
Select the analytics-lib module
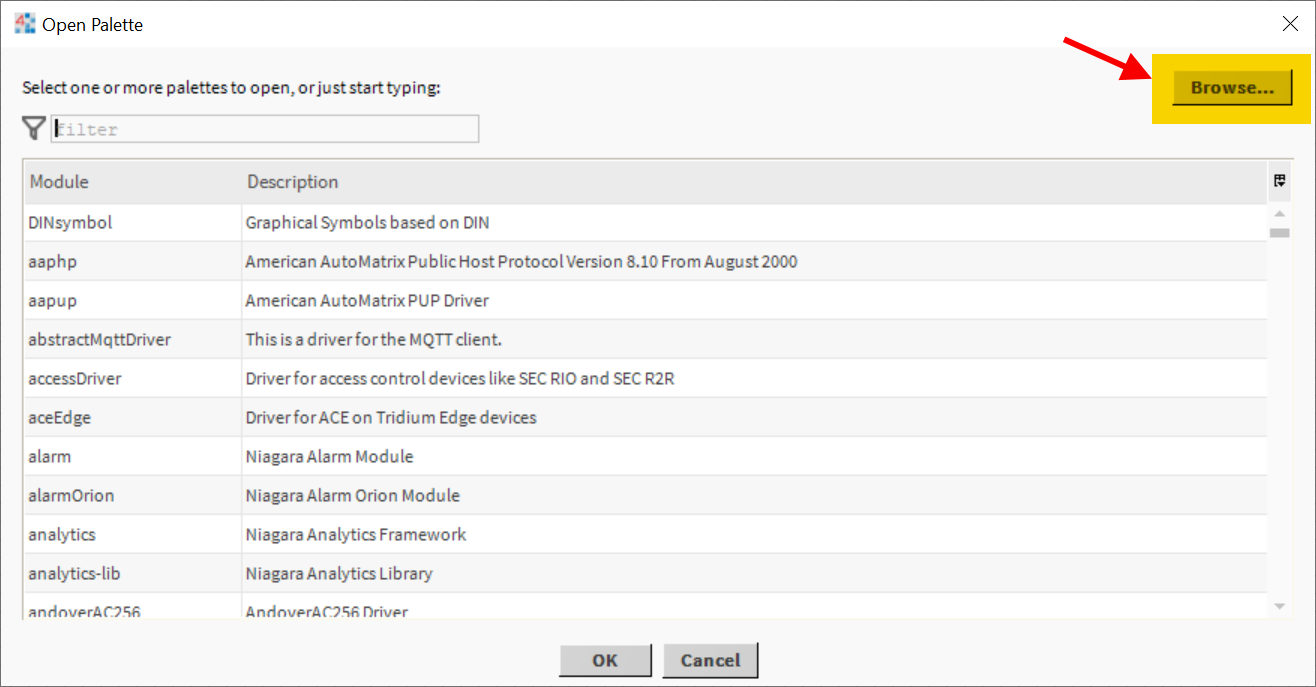pyautogui.click(x=74, y=574)
